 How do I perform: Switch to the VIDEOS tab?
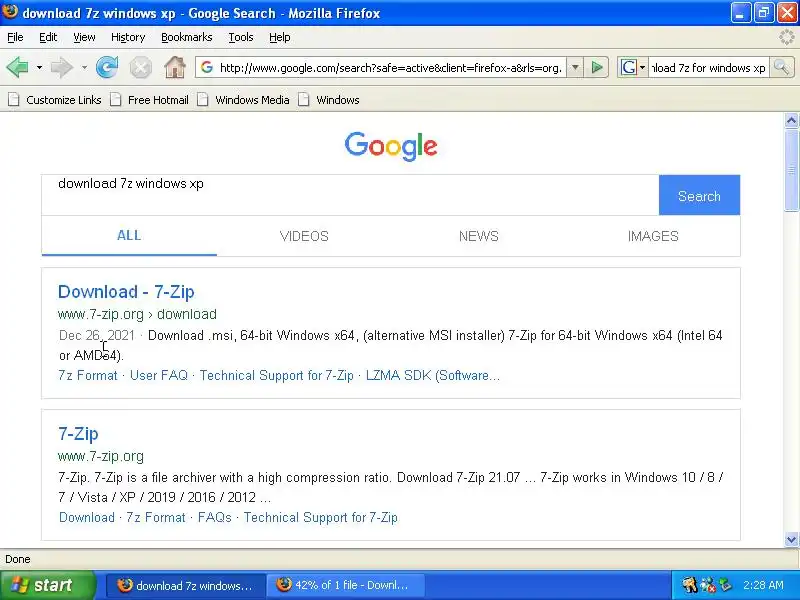[304, 236]
